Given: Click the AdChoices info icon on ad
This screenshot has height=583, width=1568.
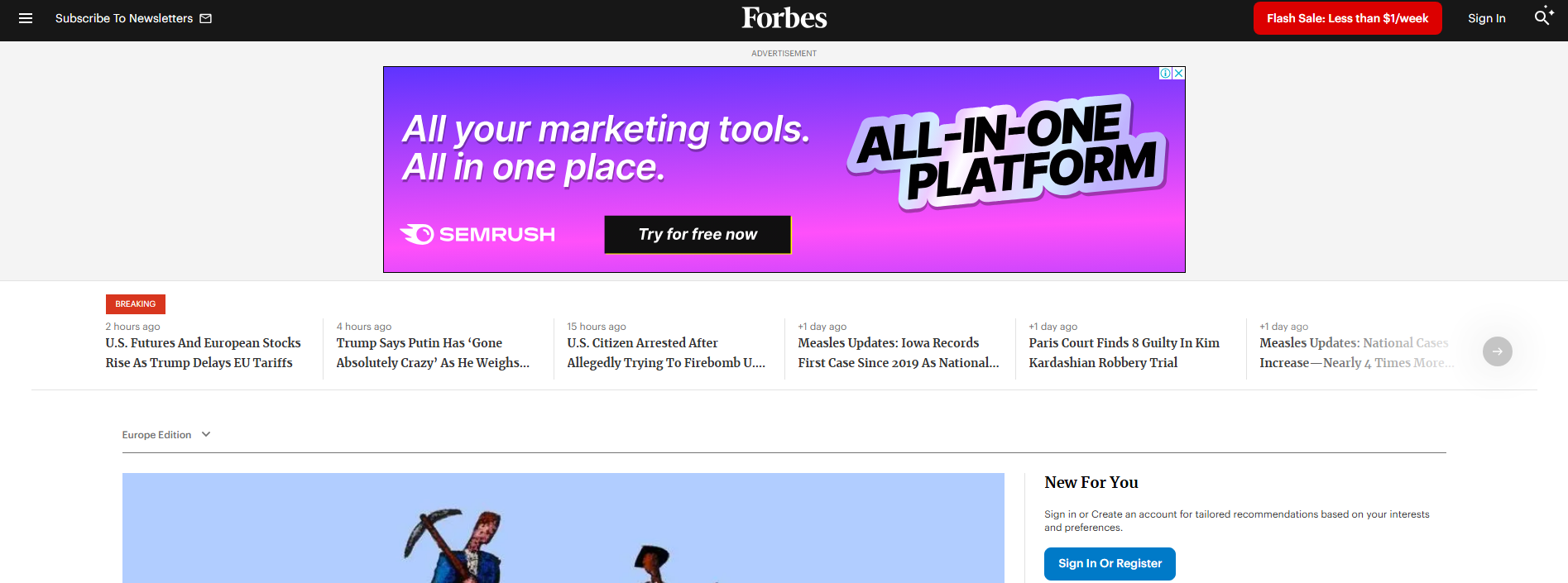Looking at the screenshot, I should pos(1165,74).
